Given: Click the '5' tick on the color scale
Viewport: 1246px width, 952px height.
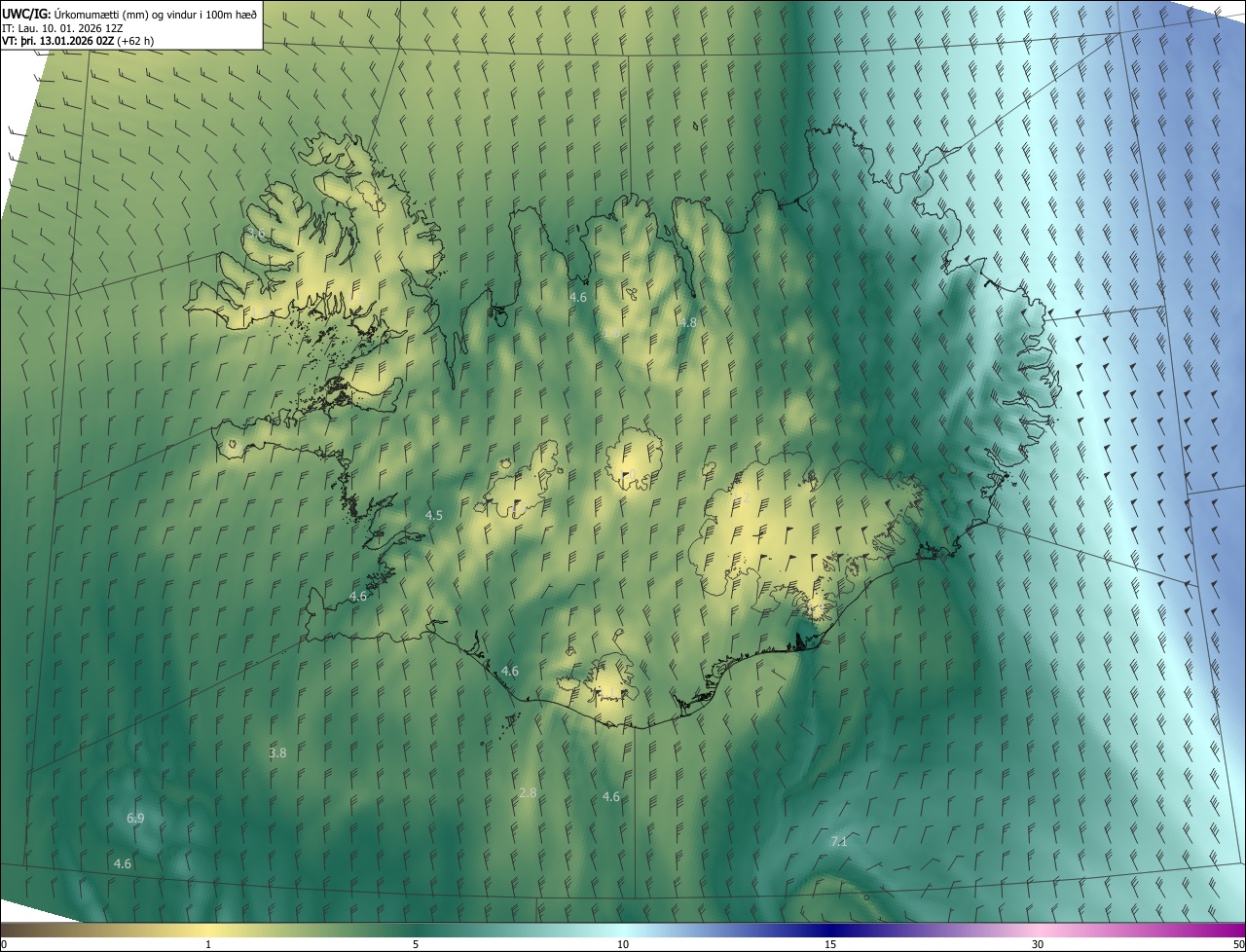Looking at the screenshot, I should coord(416,945).
